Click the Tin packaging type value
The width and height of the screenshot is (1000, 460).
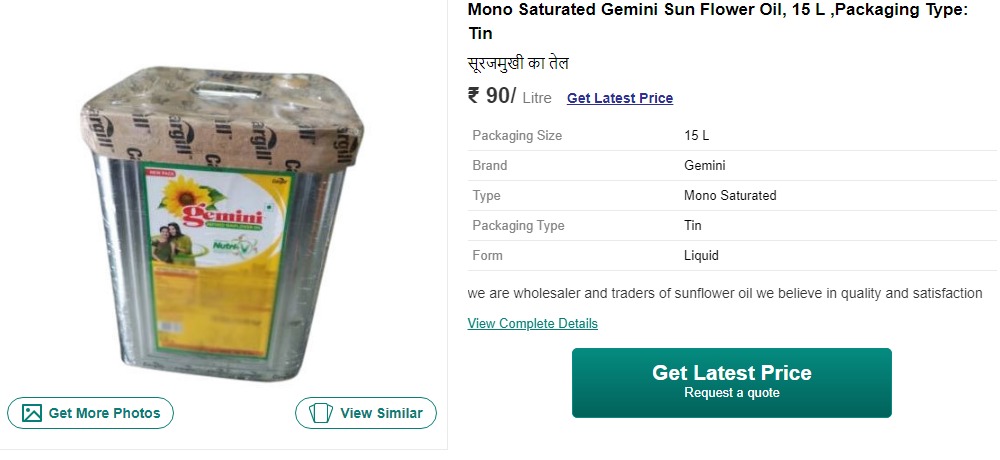693,226
